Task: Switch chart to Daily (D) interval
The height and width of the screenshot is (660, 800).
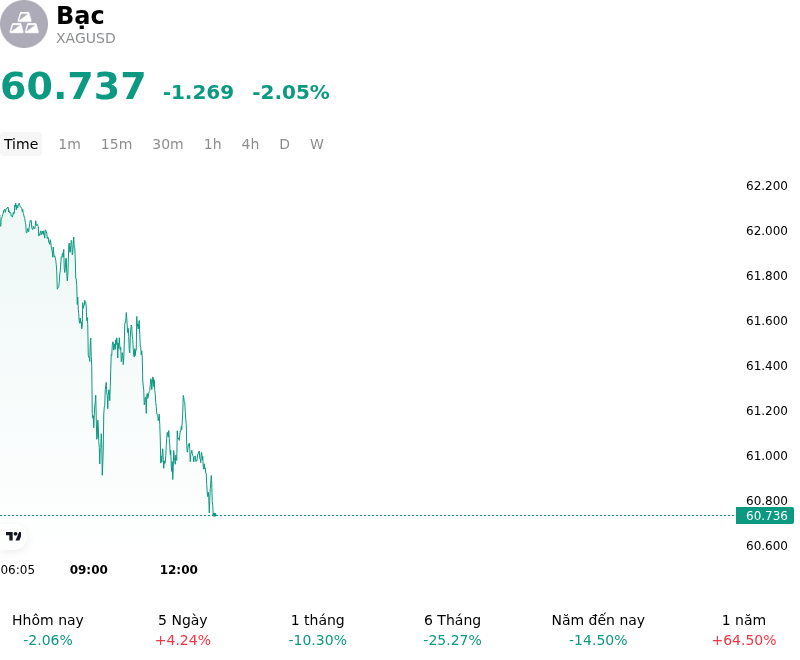Action: tap(285, 144)
